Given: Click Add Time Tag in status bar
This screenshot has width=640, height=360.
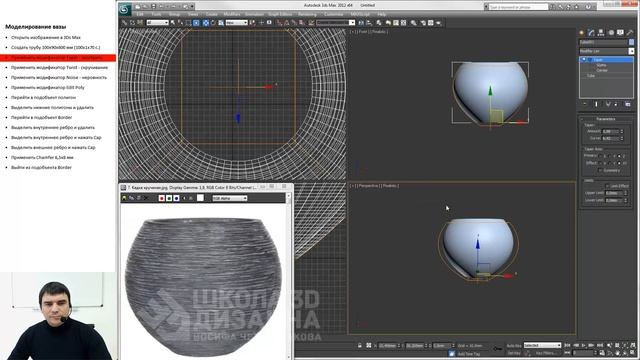Looking at the screenshot, I should pos(469,353).
